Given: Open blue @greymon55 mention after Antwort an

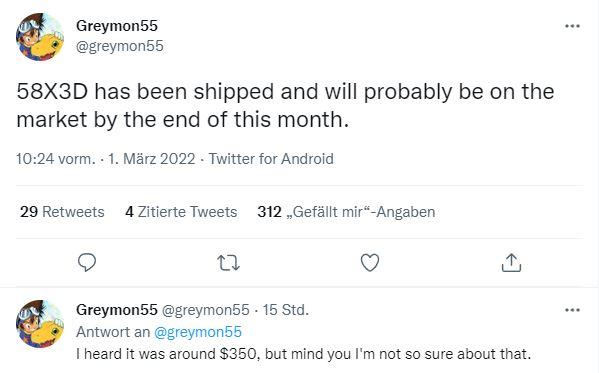Looking at the screenshot, I should tap(198, 332).
